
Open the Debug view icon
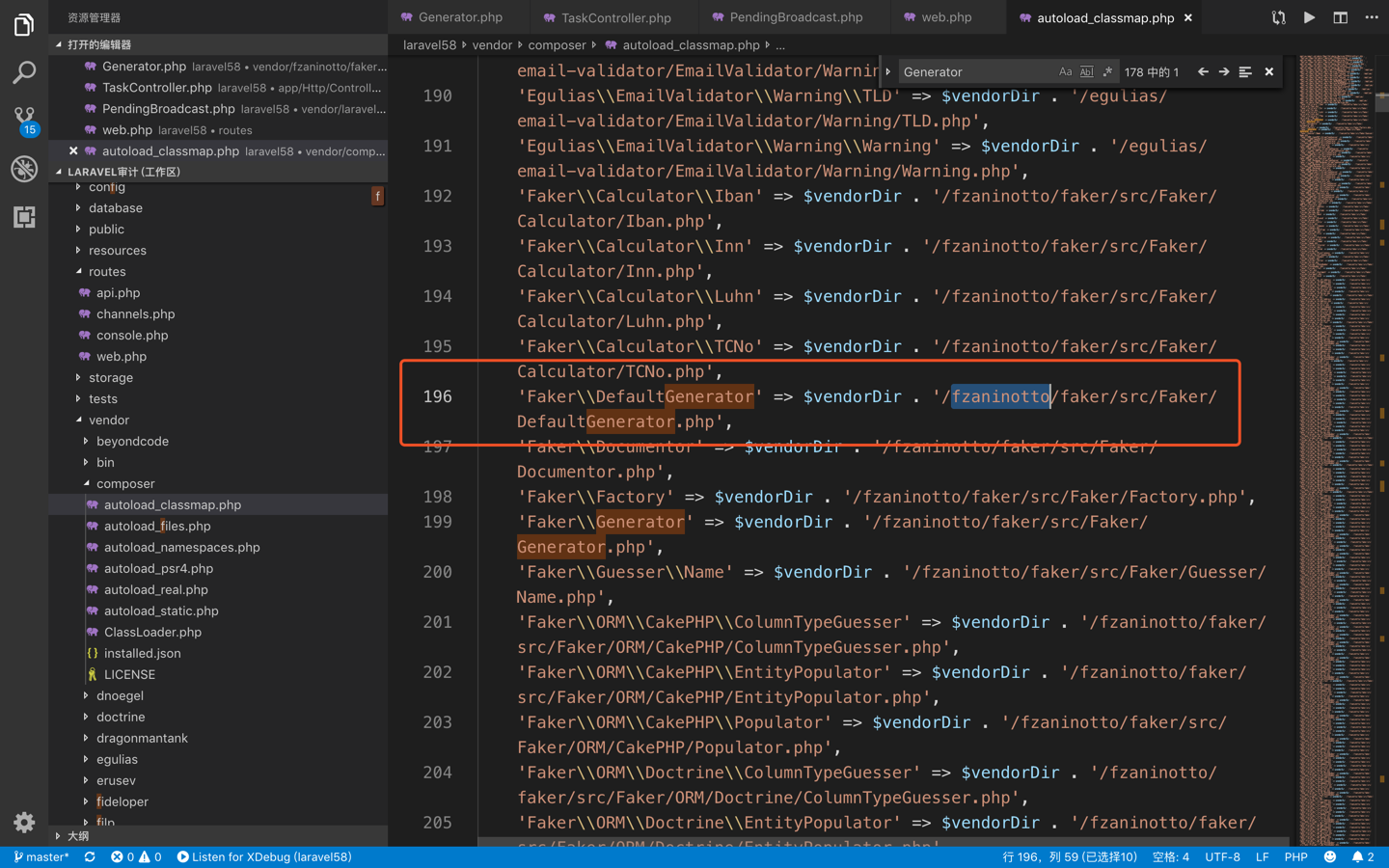[x=24, y=169]
